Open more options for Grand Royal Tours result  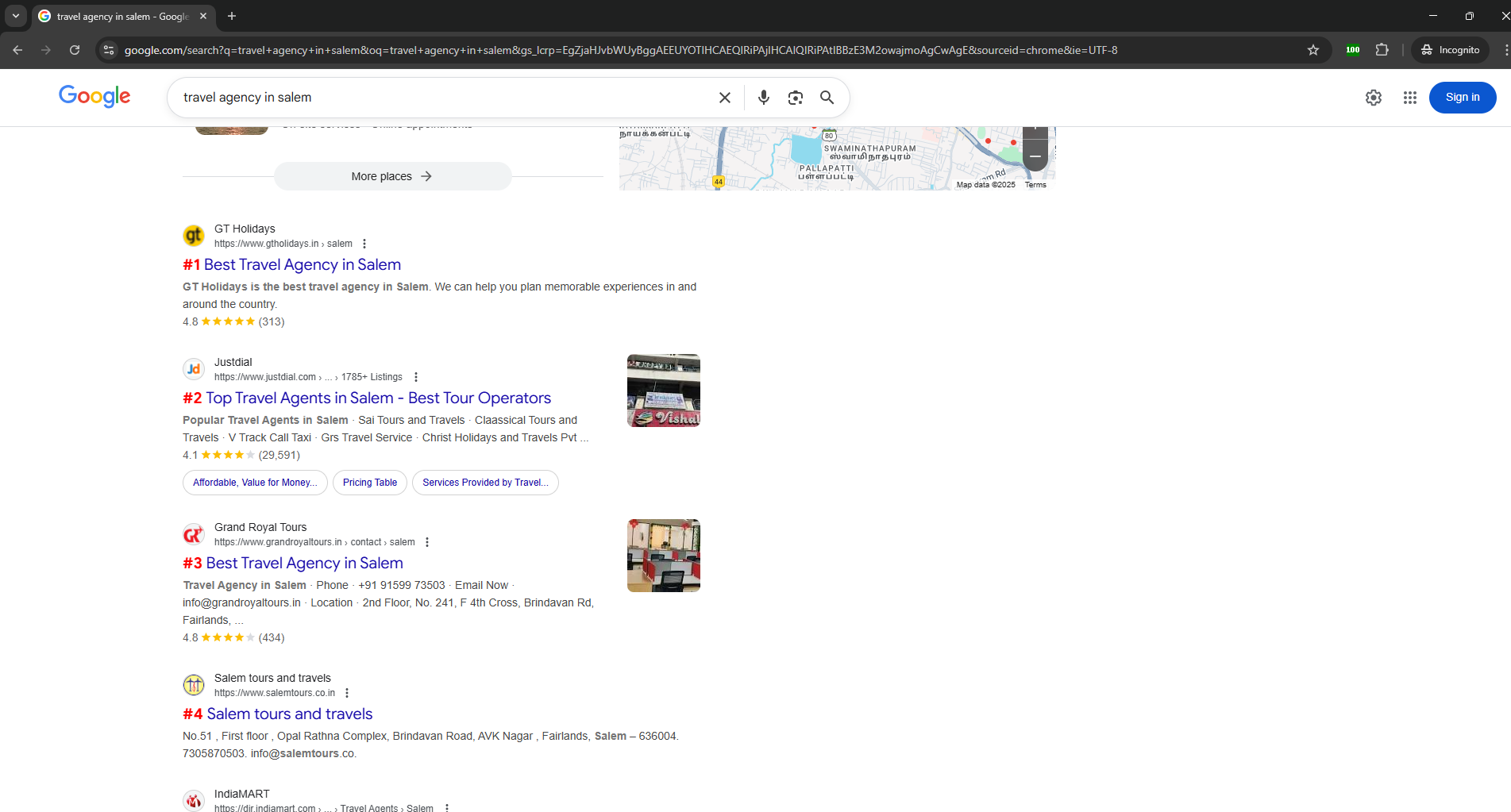[427, 542]
